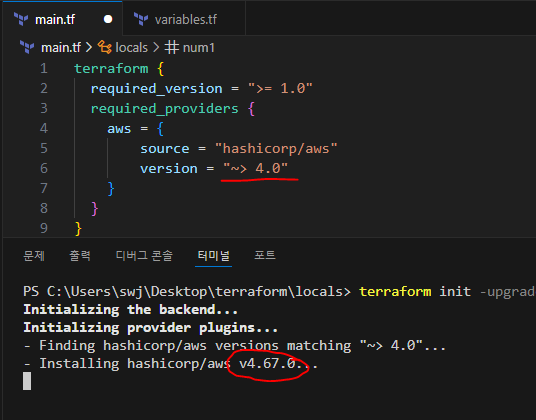Click 'Initializing provider plugins...' terminal line
Viewport: 536px width, 420px height.
tap(150, 328)
